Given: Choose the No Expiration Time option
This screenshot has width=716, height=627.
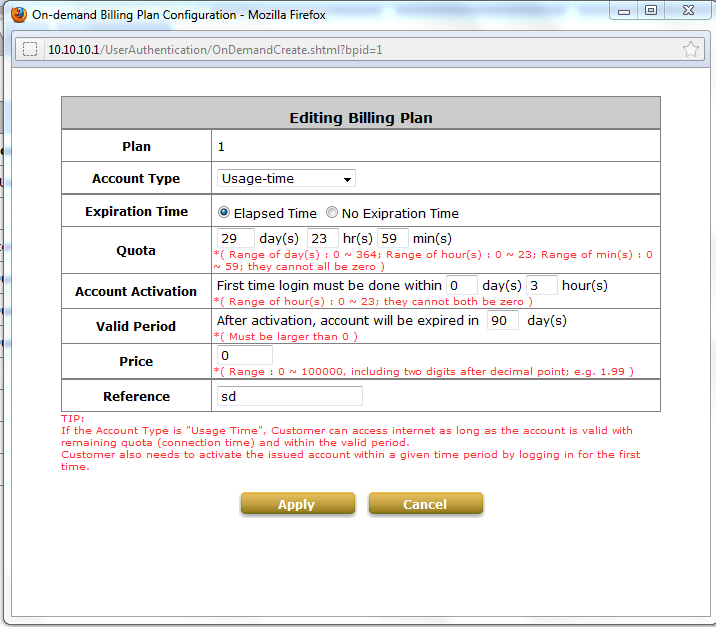Looking at the screenshot, I should [332, 213].
